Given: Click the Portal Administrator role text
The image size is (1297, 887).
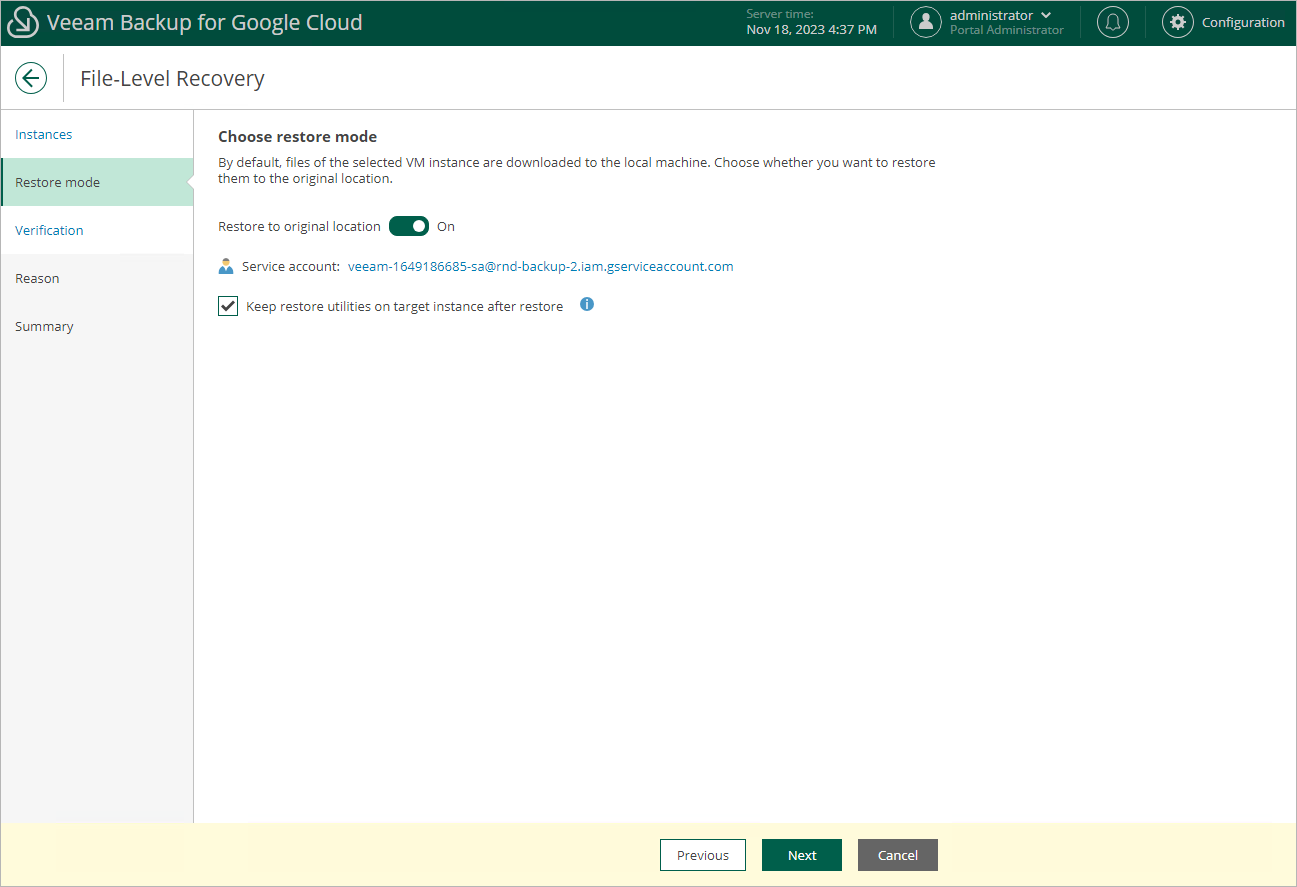Looking at the screenshot, I should [x=1007, y=30].
